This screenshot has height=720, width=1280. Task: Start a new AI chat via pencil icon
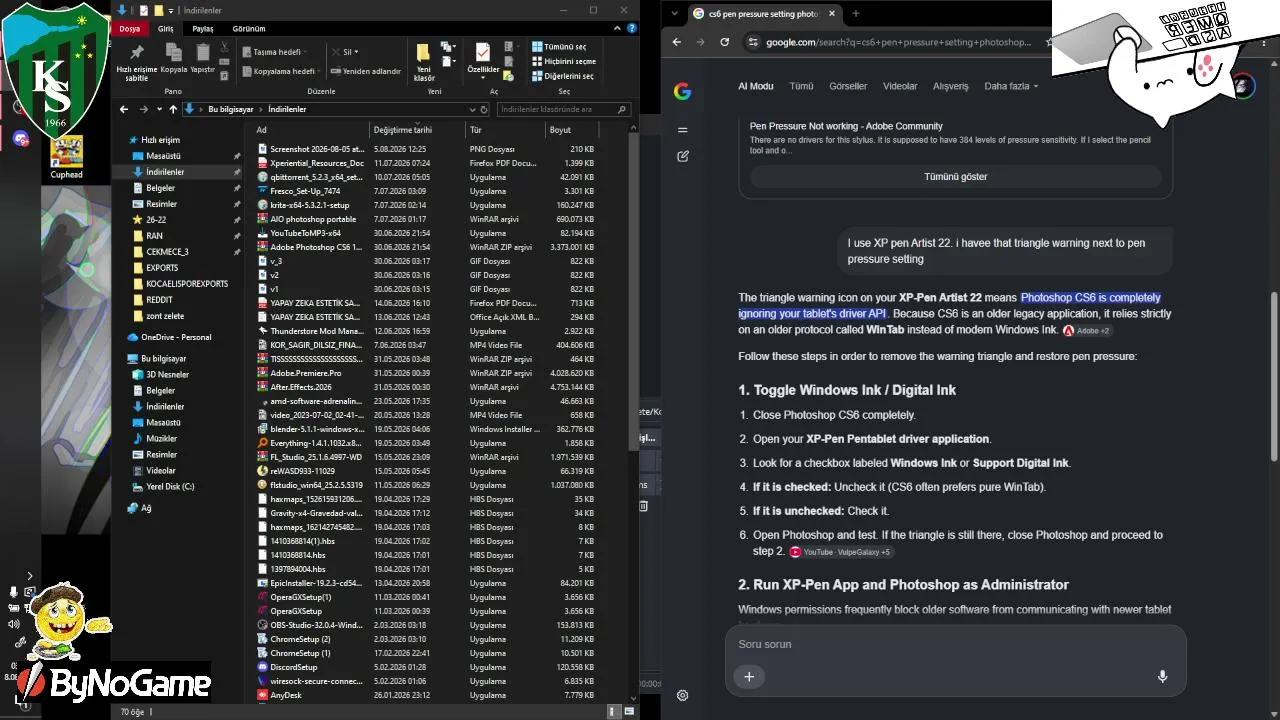[x=683, y=156]
